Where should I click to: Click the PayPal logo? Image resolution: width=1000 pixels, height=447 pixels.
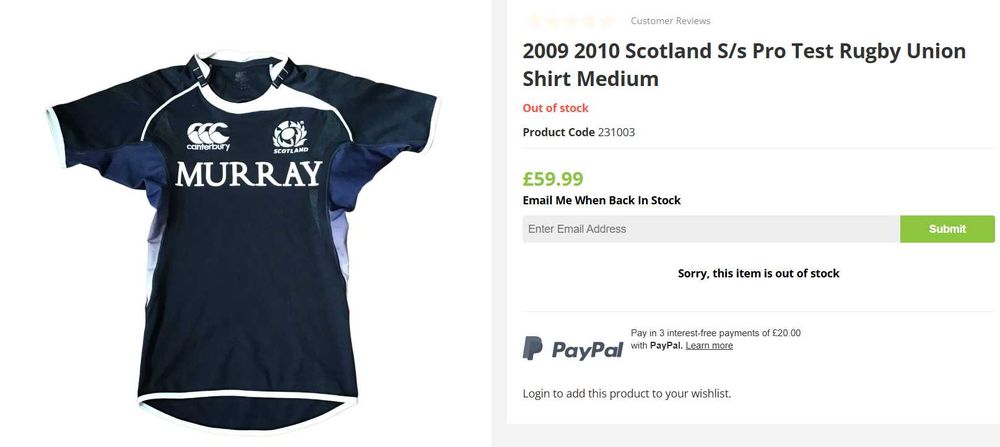(573, 348)
